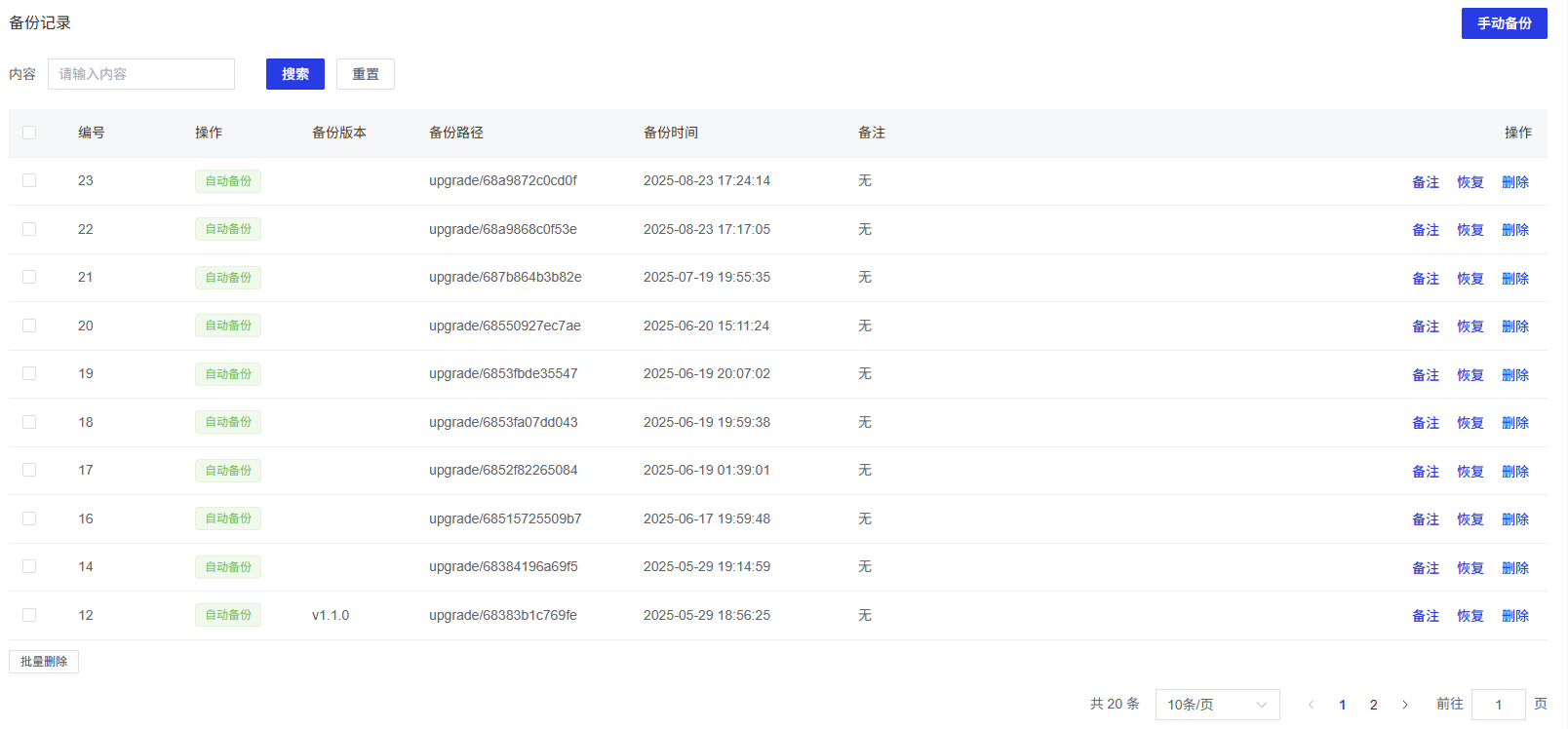Click the 手动备份 button
1568x729 pixels.
click(1503, 23)
